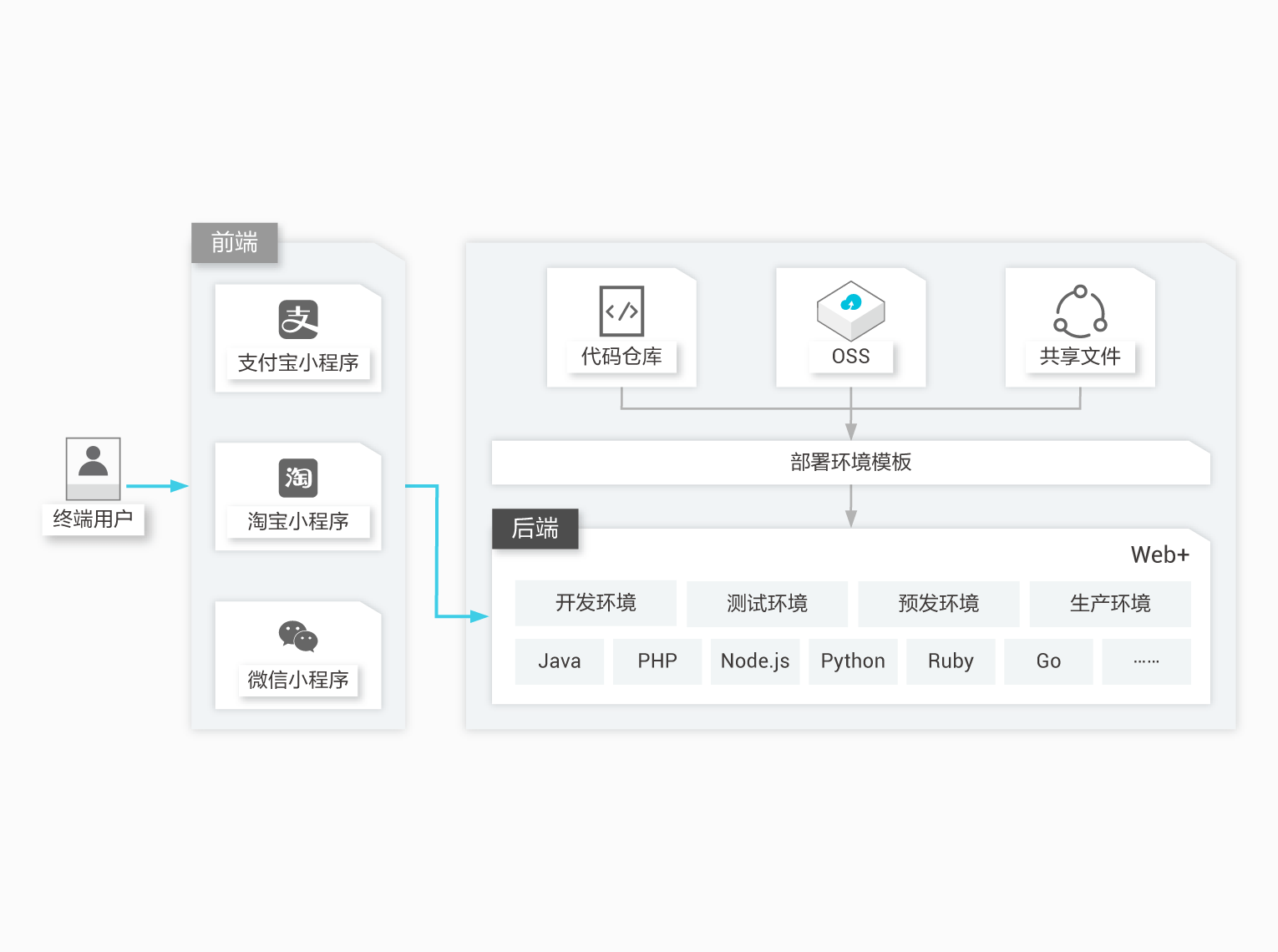The height and width of the screenshot is (952, 1278).
Task: Select the 测试环境 environment box
Action: (767, 604)
